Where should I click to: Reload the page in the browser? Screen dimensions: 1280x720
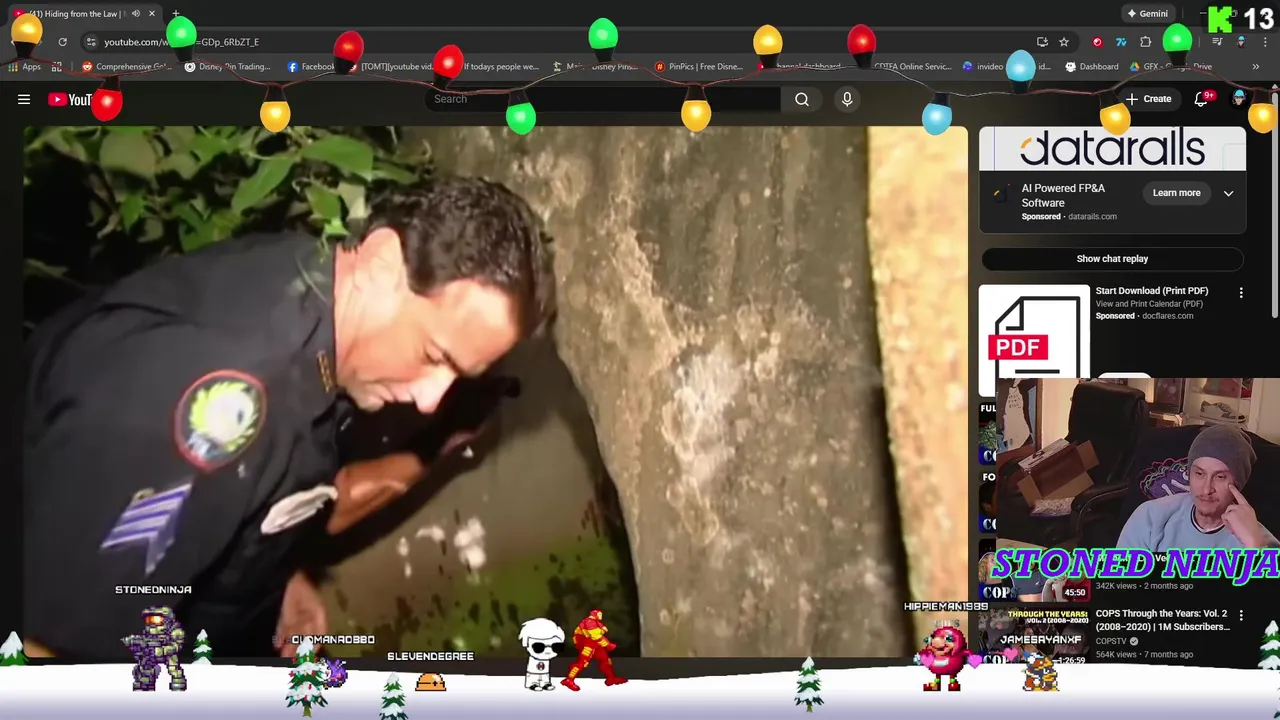(62, 42)
